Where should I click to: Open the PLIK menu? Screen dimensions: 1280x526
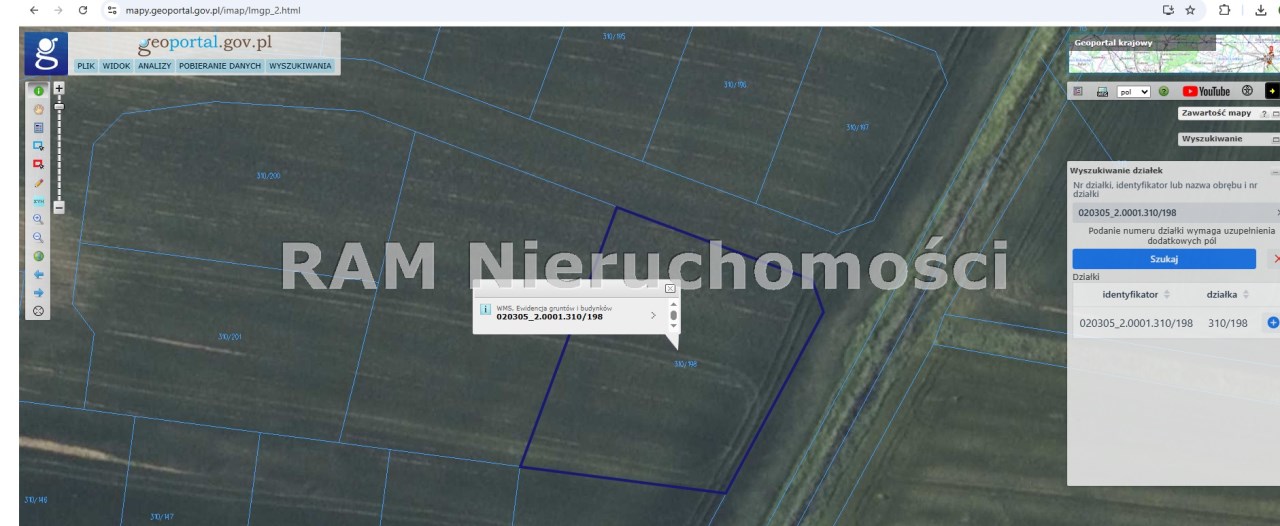86,66
